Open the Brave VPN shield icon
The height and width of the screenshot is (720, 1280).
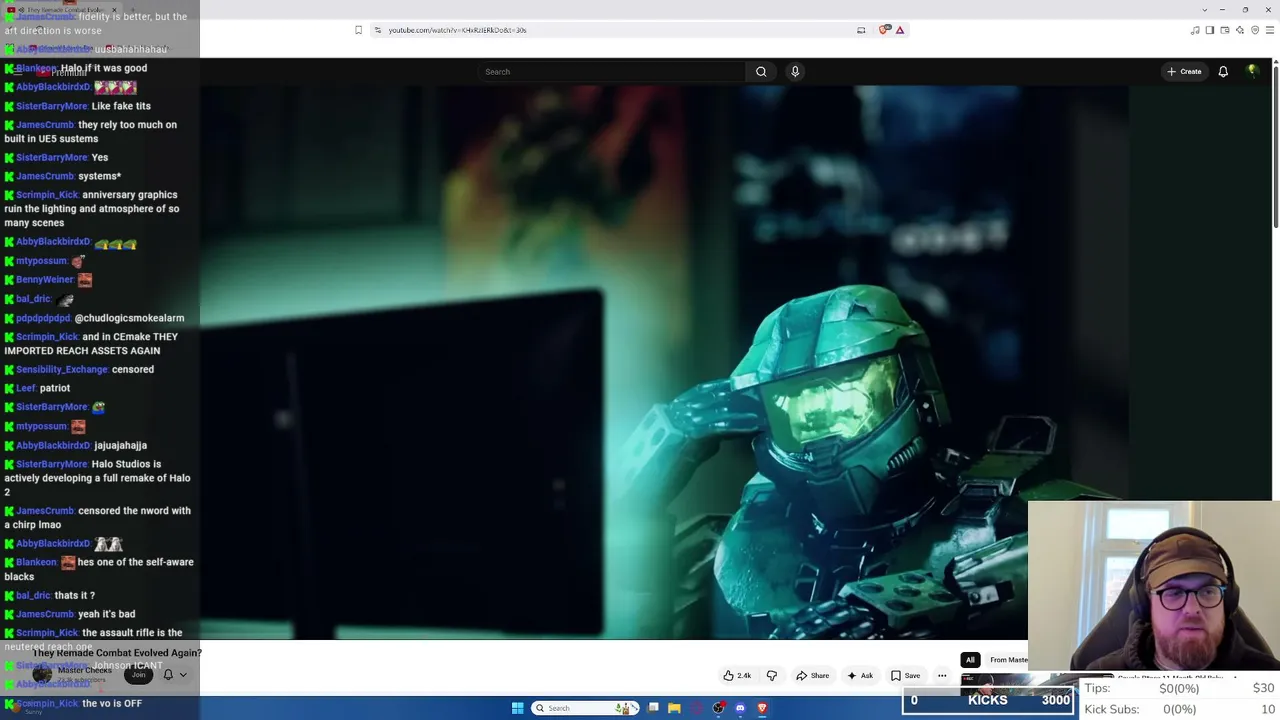(1255, 30)
